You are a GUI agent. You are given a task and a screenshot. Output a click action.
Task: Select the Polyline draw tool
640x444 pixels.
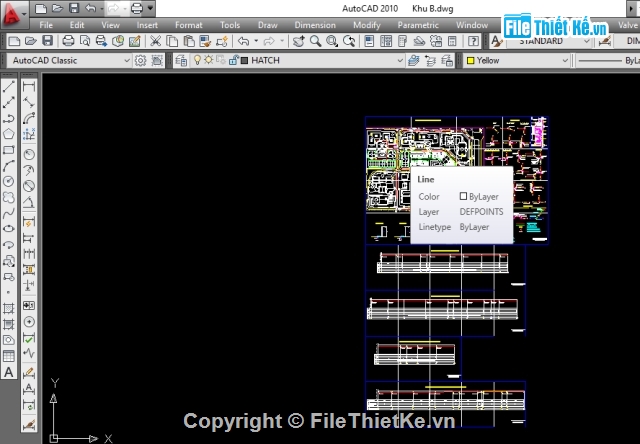(x=9, y=118)
